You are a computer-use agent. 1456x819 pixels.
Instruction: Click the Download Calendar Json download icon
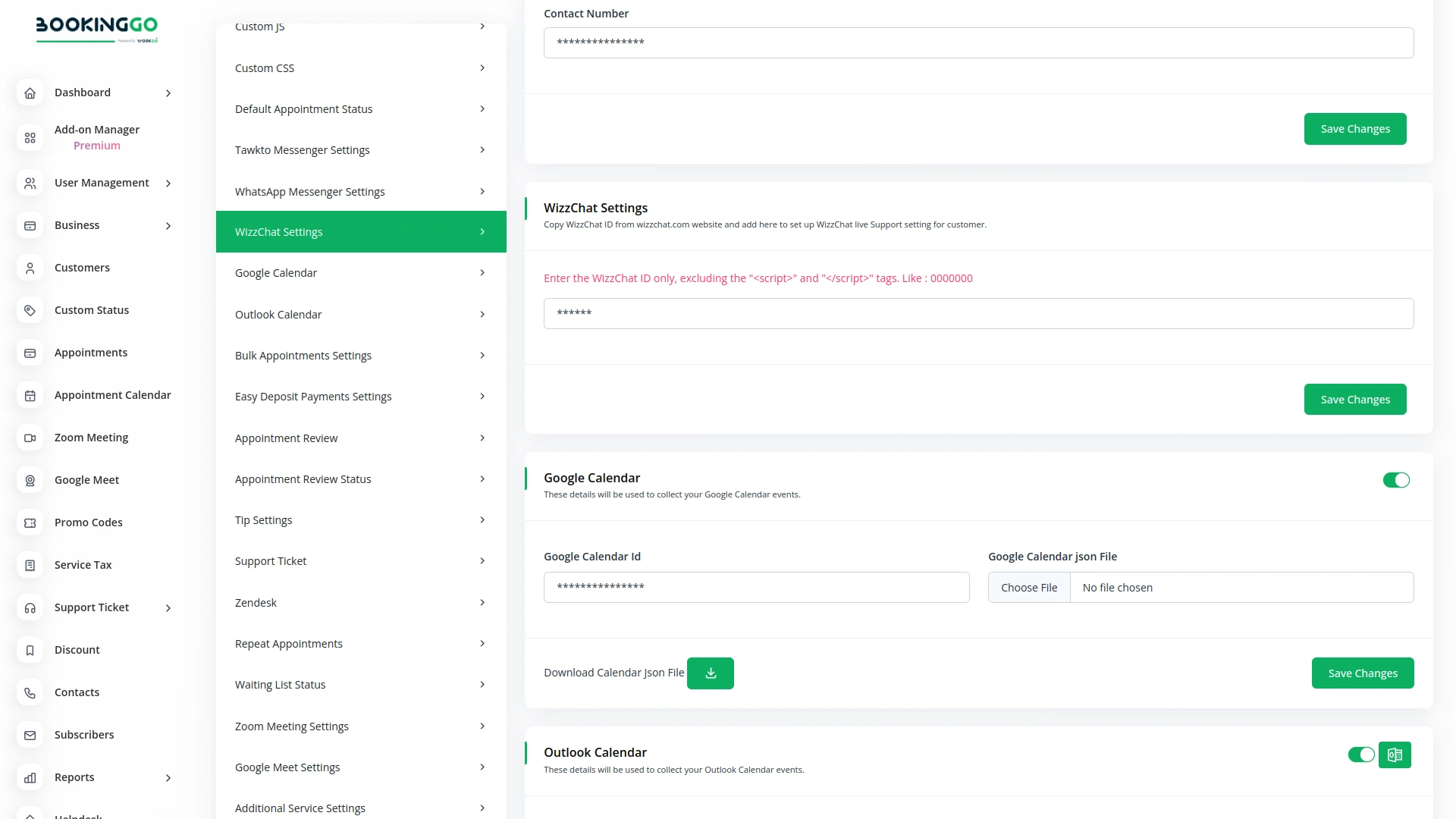pyautogui.click(x=711, y=673)
